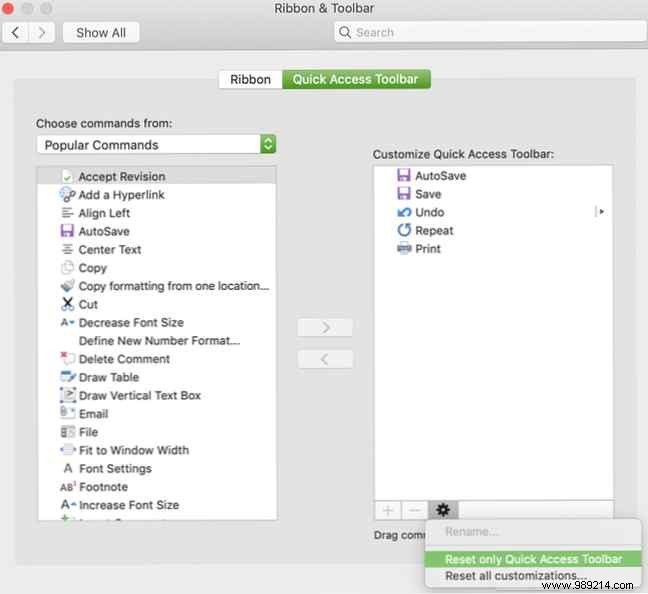This screenshot has height=594, width=648.
Task: Select the Draw Table command text
Action: tap(109, 377)
